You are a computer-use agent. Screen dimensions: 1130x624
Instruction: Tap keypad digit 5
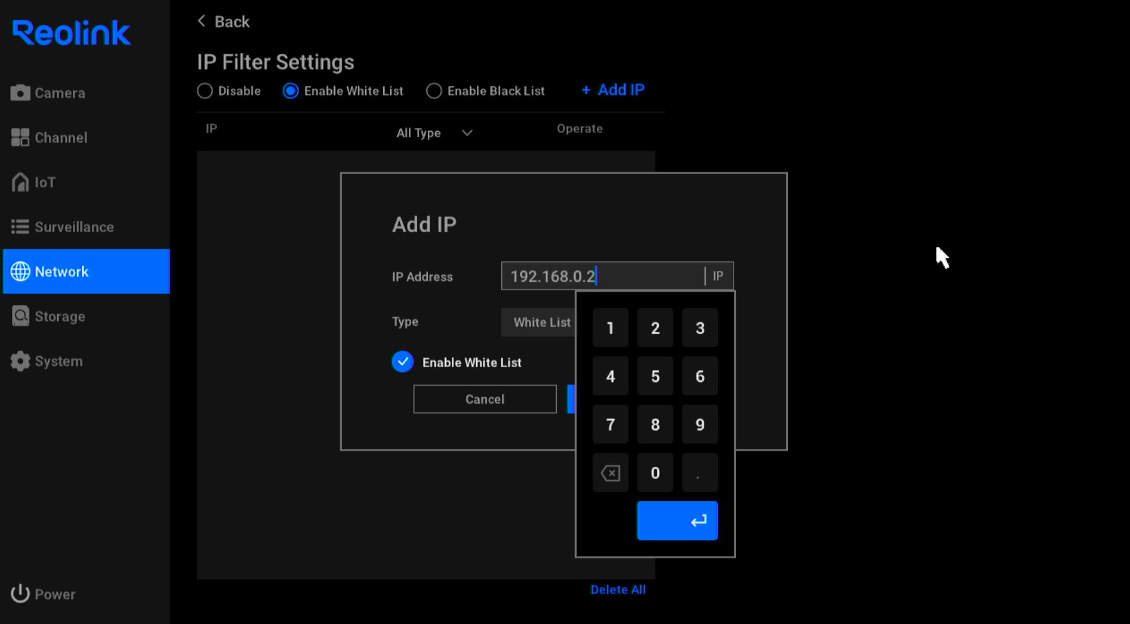pyautogui.click(x=655, y=376)
